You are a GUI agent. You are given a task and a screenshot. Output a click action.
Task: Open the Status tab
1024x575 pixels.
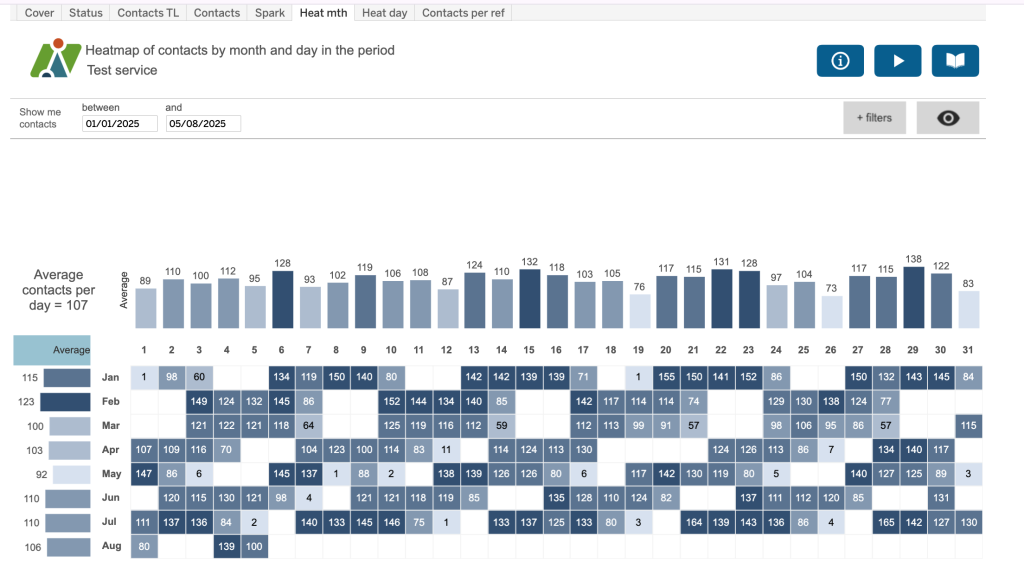(x=86, y=13)
